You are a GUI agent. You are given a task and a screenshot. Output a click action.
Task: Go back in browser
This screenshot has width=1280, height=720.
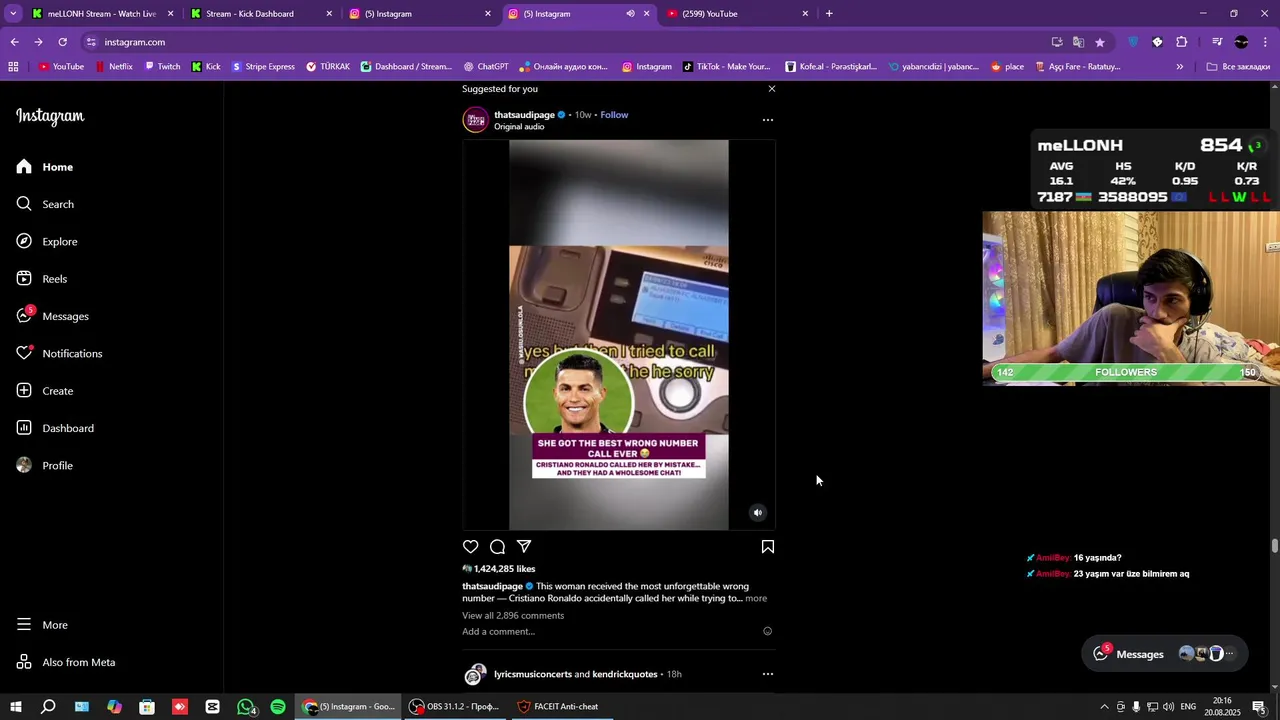[x=14, y=42]
